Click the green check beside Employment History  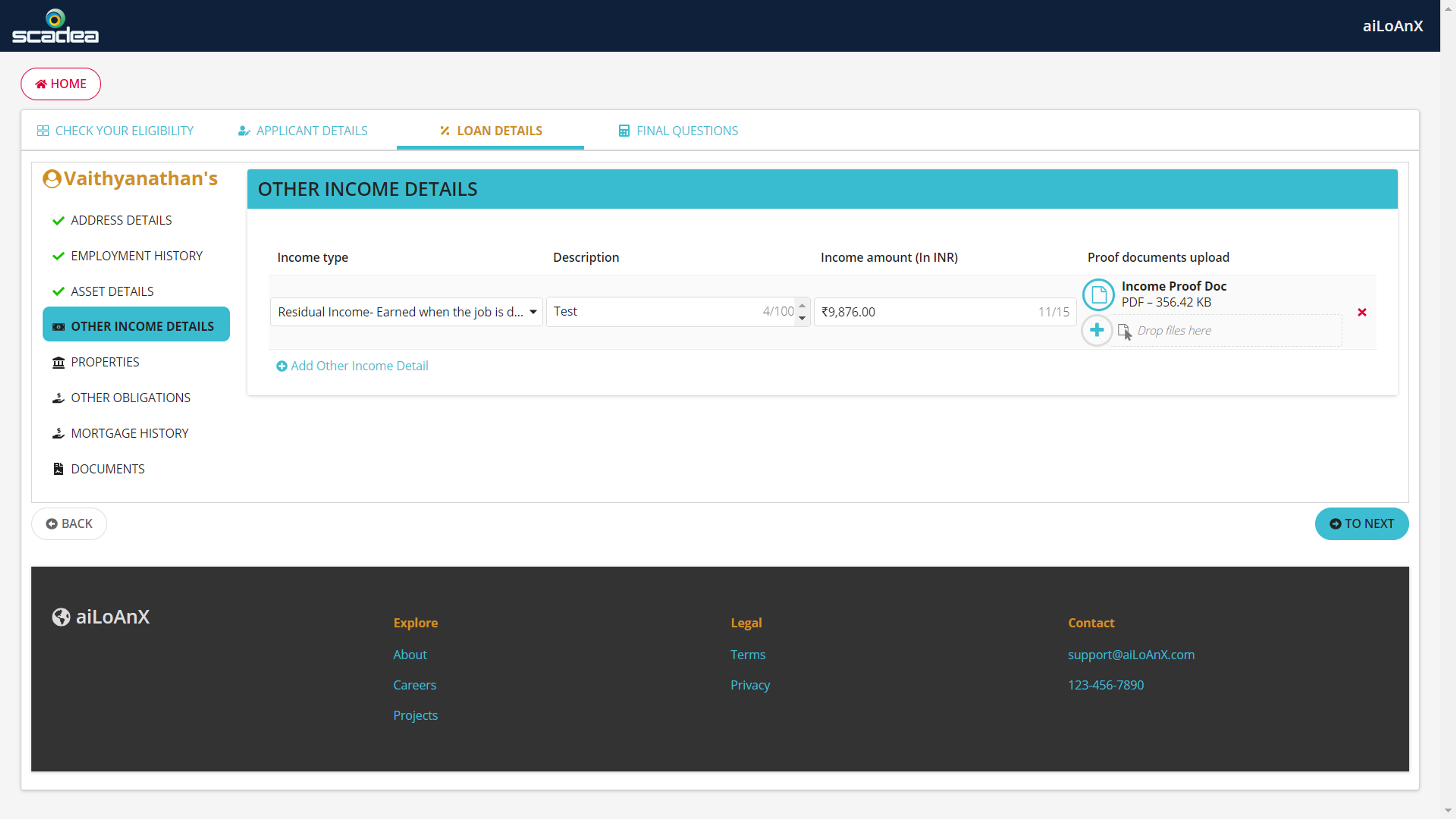(x=58, y=256)
